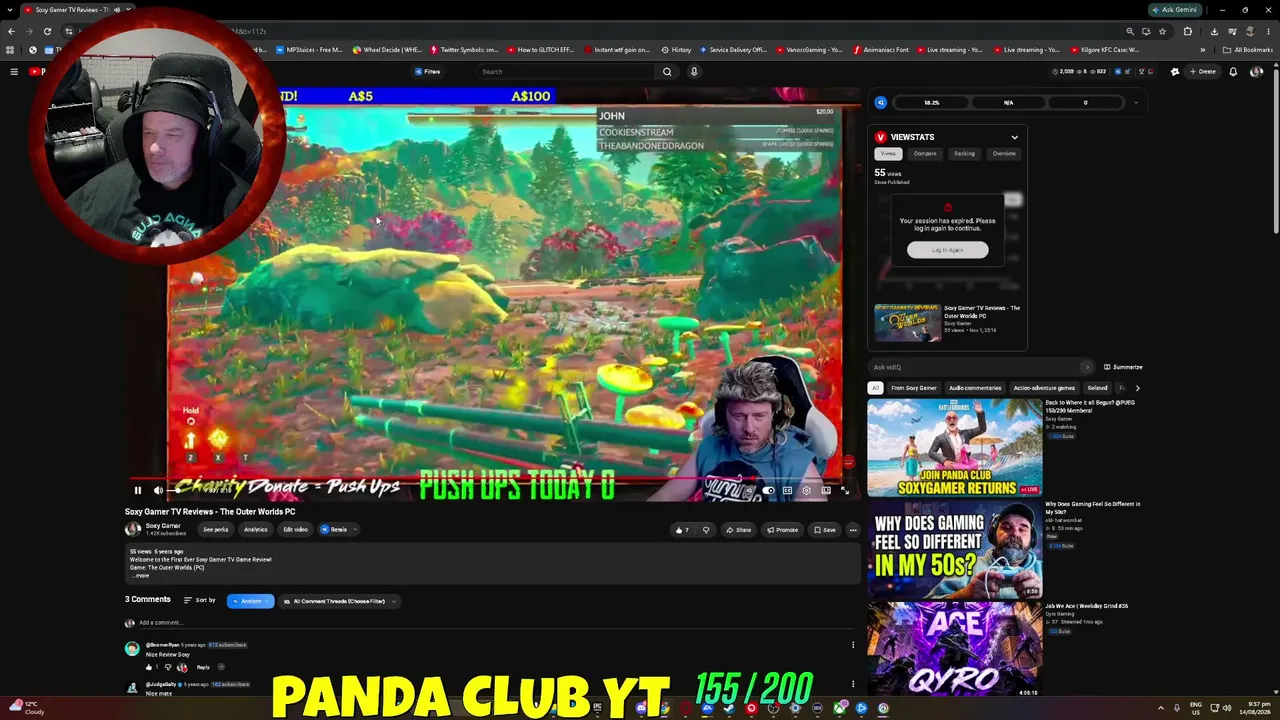
Task: Click the Summarize button
Action: pos(1123,367)
